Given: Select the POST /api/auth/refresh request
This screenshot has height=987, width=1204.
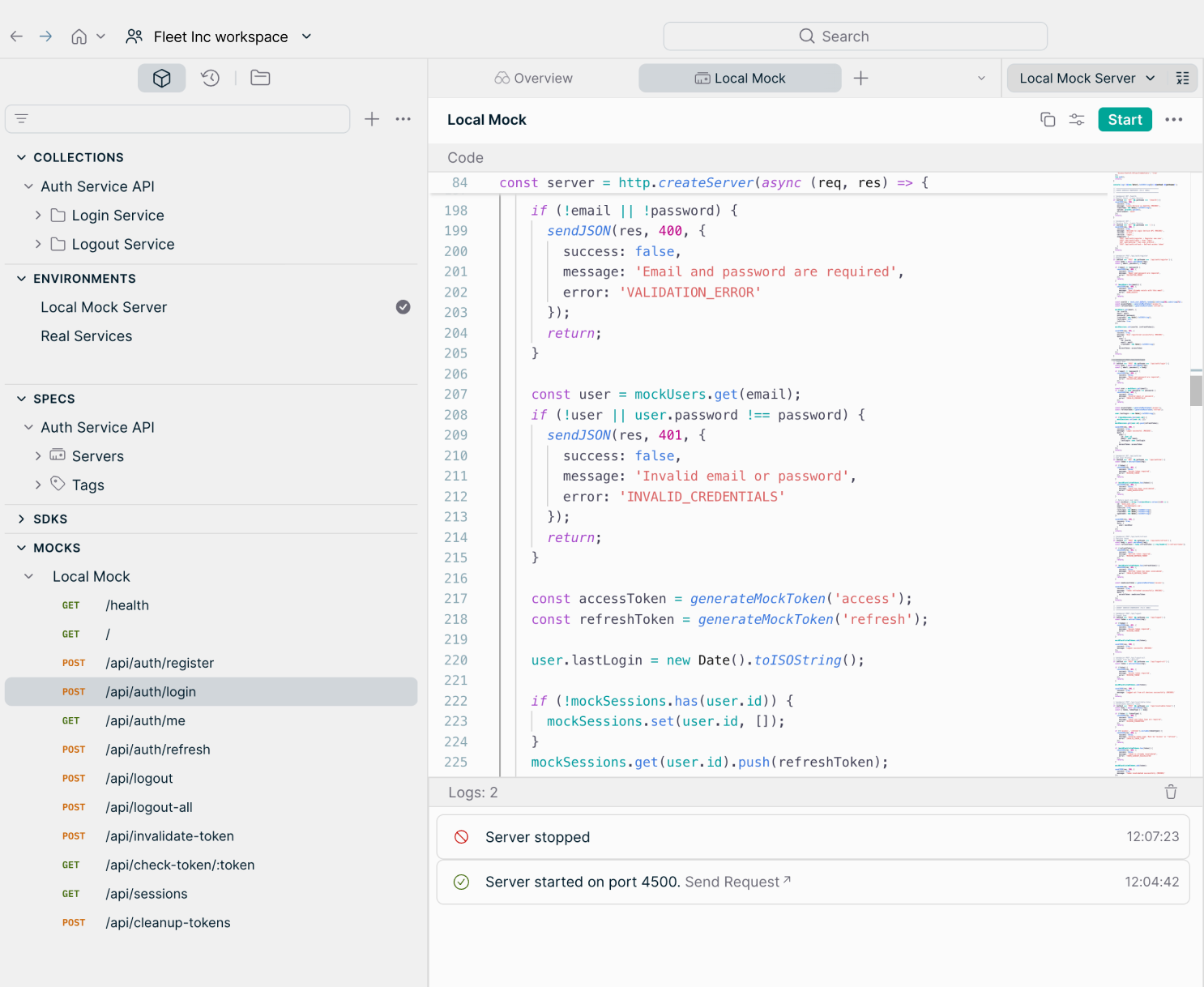Looking at the screenshot, I should tap(158, 750).
